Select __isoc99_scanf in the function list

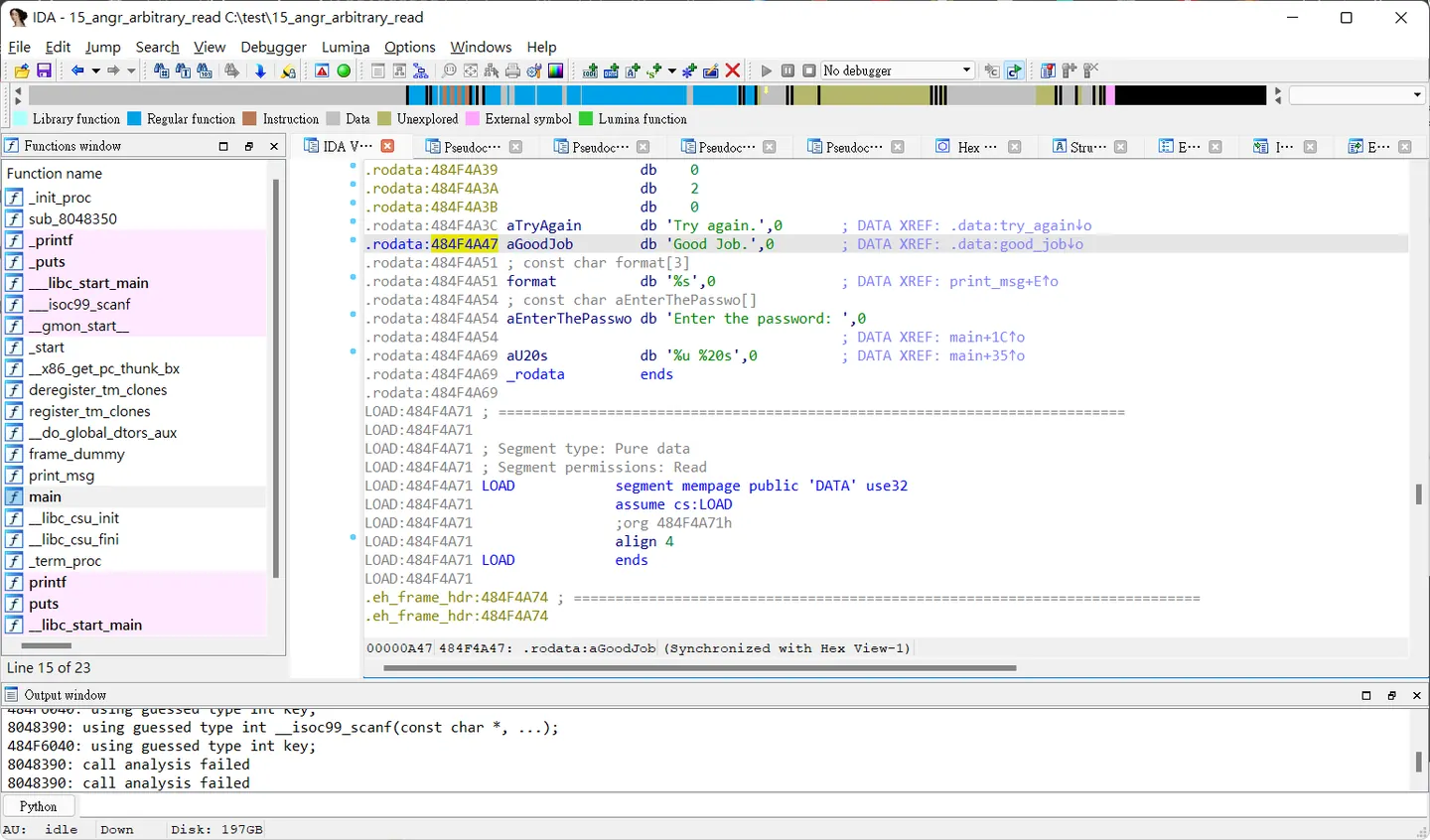tap(79, 305)
